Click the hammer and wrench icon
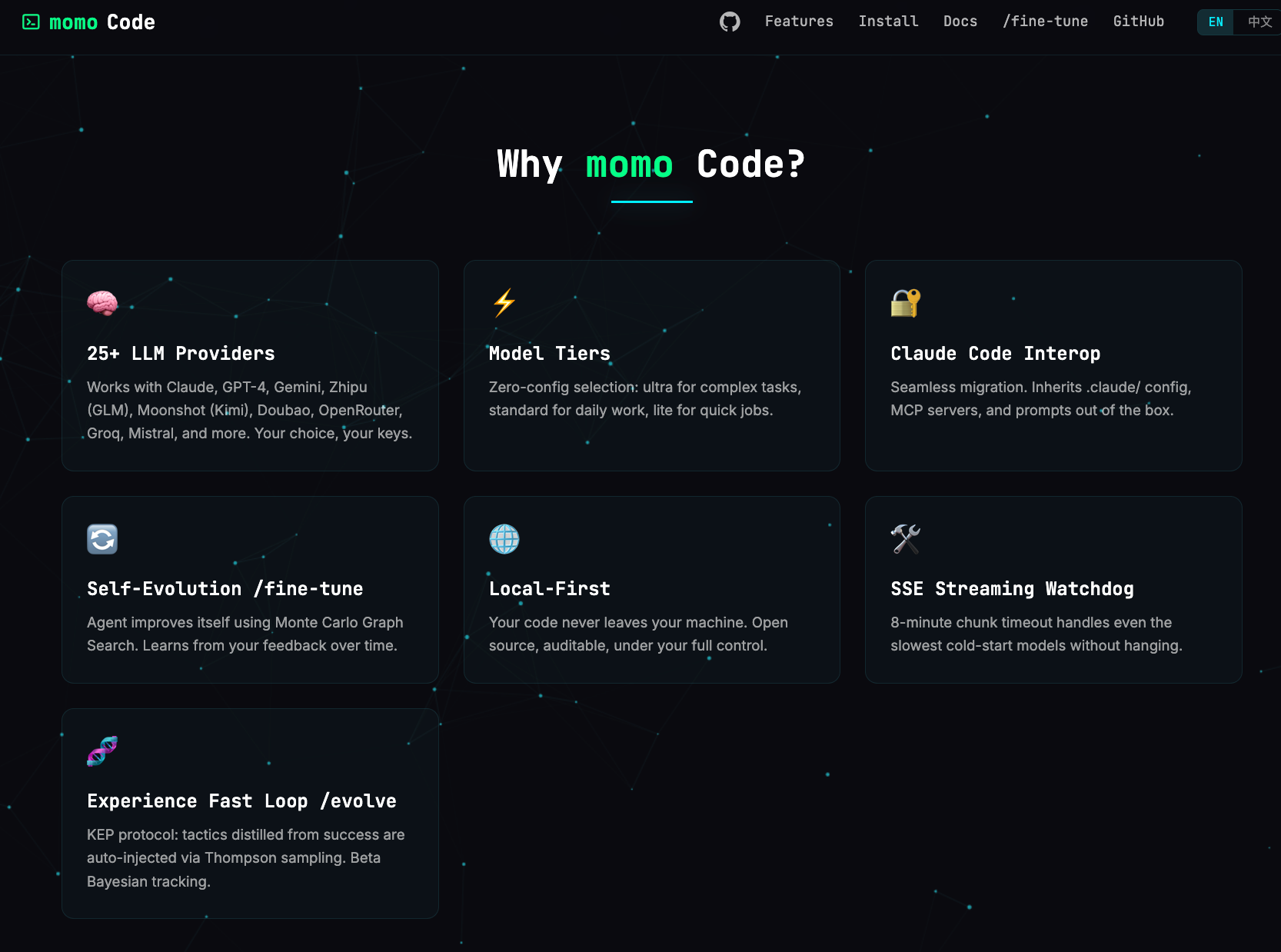 pyautogui.click(x=906, y=539)
